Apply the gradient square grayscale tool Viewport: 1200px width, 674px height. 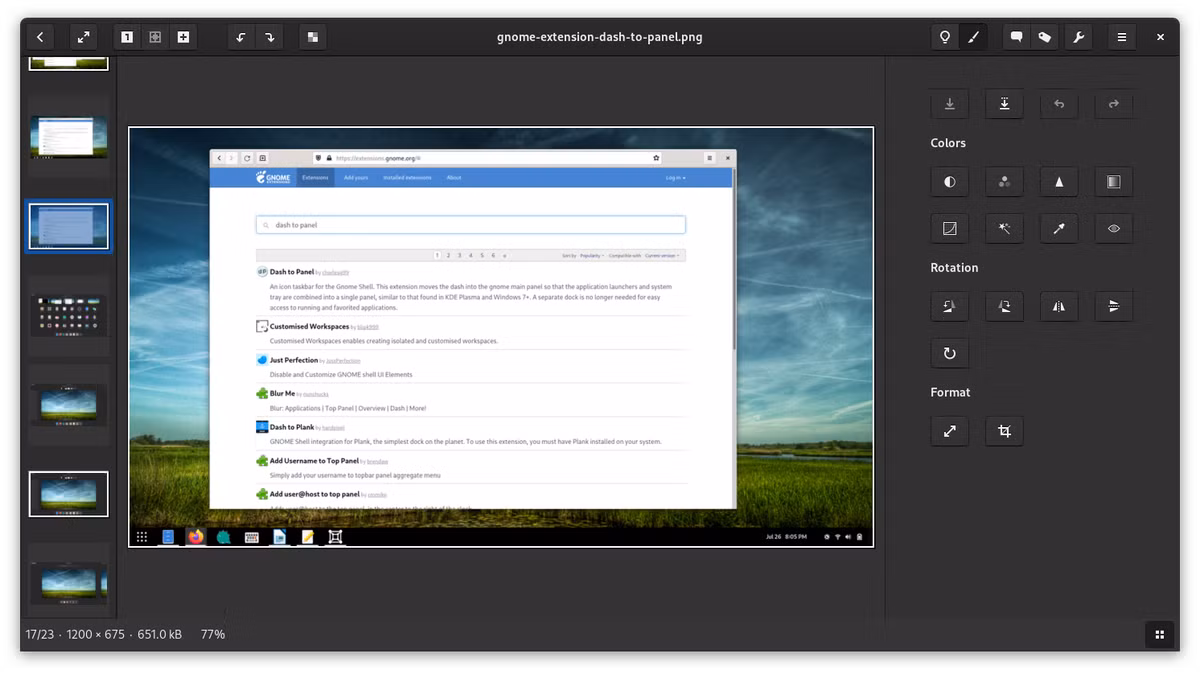point(1114,182)
